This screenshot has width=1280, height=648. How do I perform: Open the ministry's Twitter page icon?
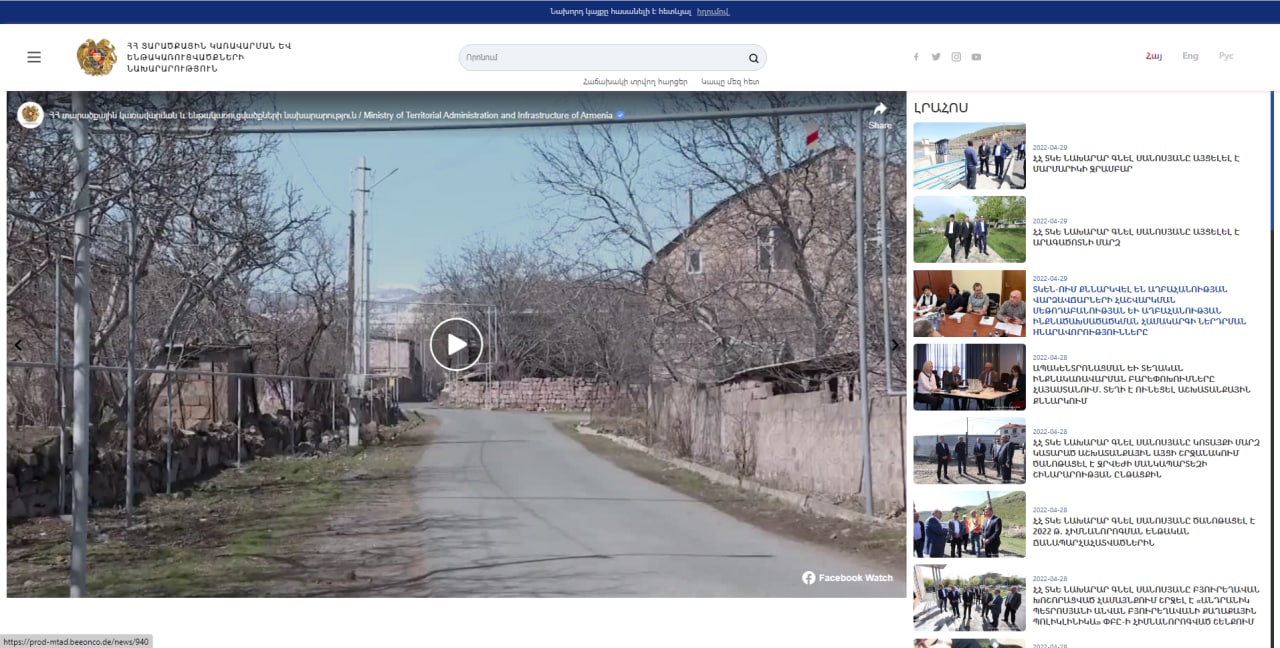(936, 57)
